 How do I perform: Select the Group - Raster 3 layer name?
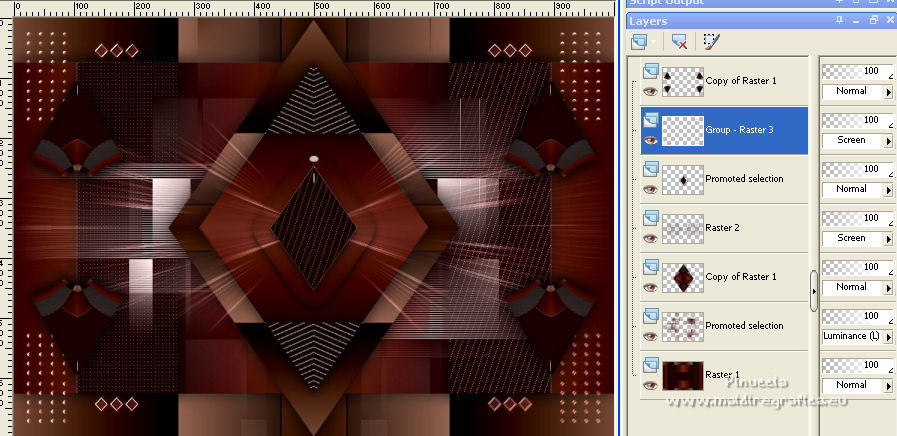(x=739, y=130)
